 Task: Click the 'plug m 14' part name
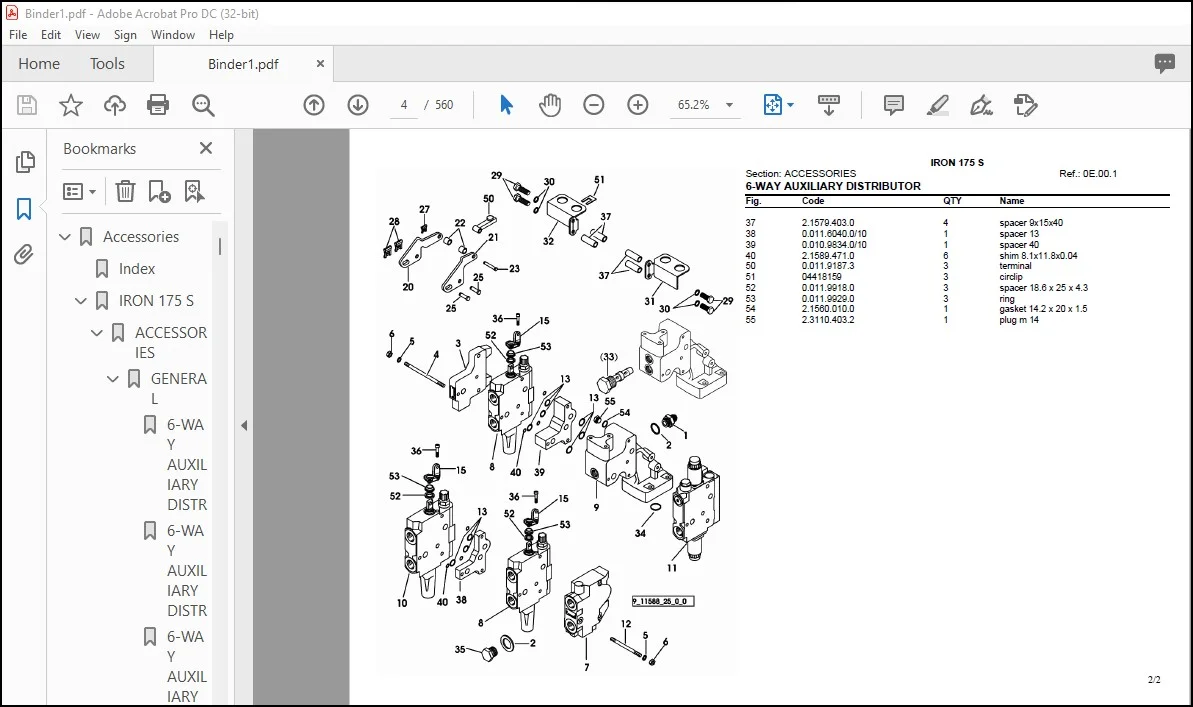pyautogui.click(x=1019, y=320)
